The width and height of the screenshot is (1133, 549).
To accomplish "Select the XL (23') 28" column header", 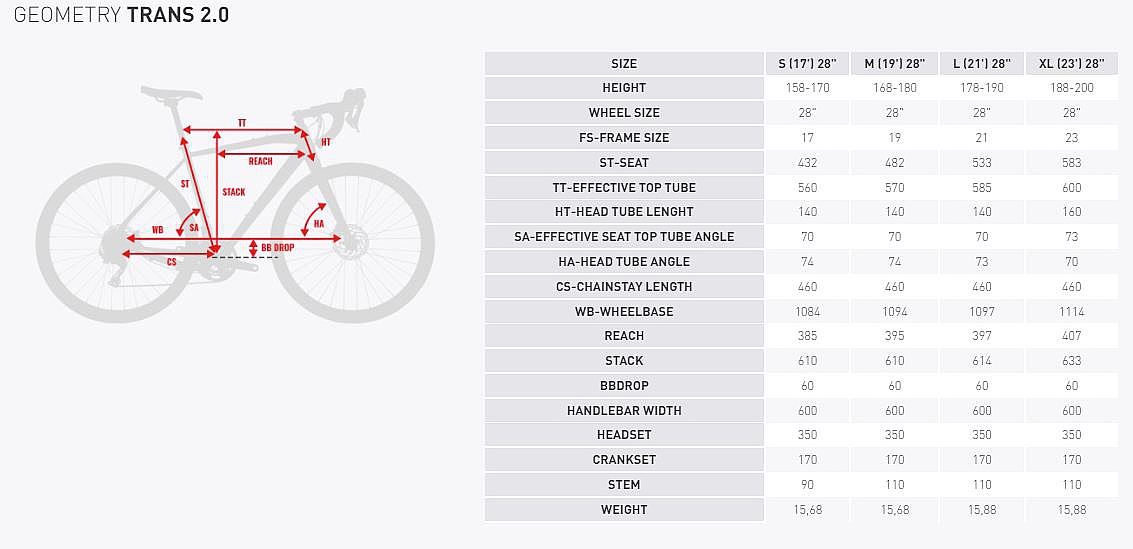I will (x=1072, y=64).
